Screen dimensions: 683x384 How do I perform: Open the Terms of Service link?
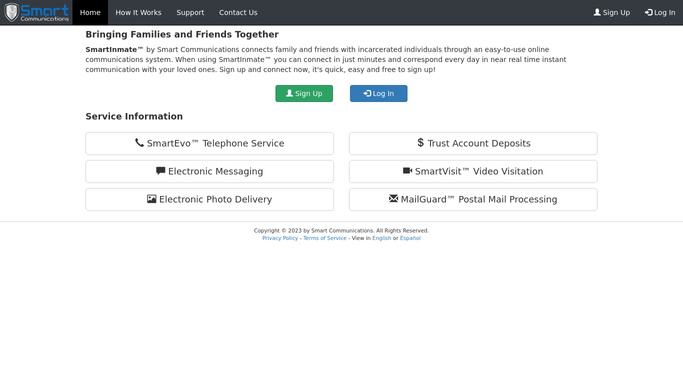(x=325, y=238)
